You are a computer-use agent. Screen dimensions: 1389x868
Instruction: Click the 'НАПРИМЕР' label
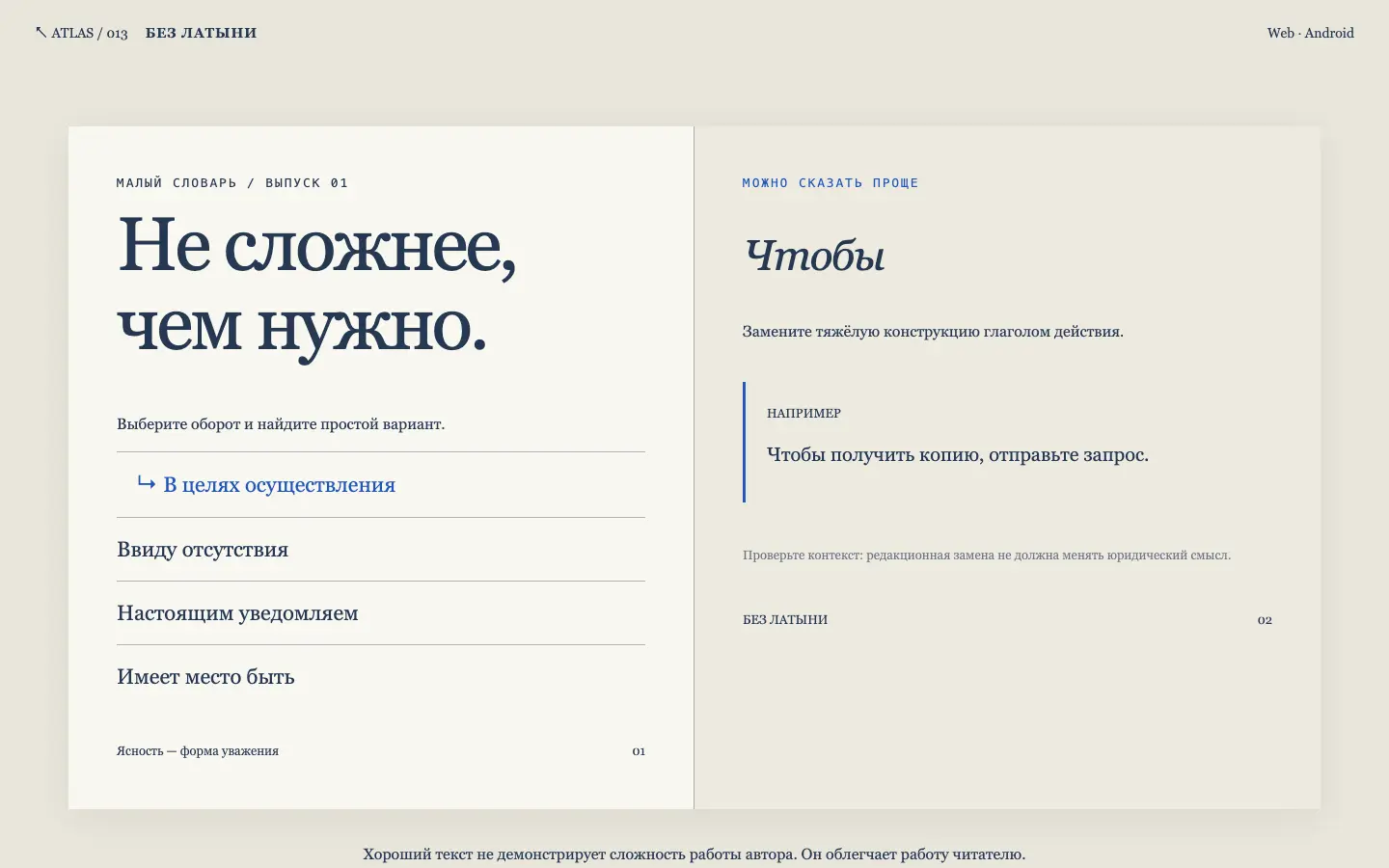coord(803,414)
